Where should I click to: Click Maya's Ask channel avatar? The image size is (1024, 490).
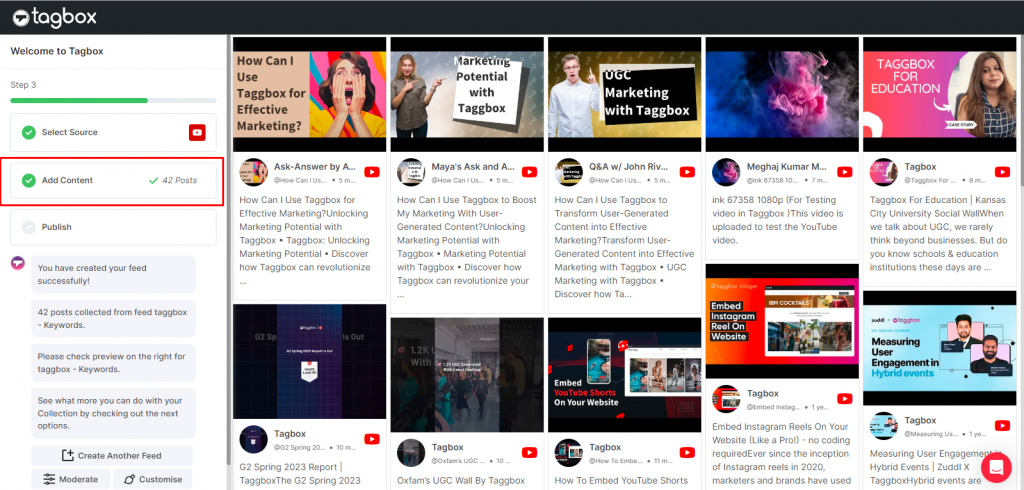[411, 172]
